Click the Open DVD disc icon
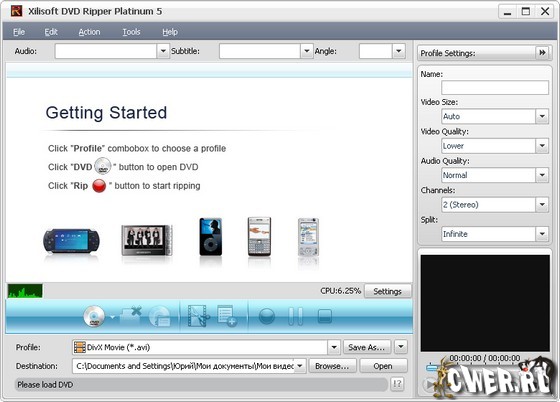Screen dimensions: 560x402 (x=94, y=316)
